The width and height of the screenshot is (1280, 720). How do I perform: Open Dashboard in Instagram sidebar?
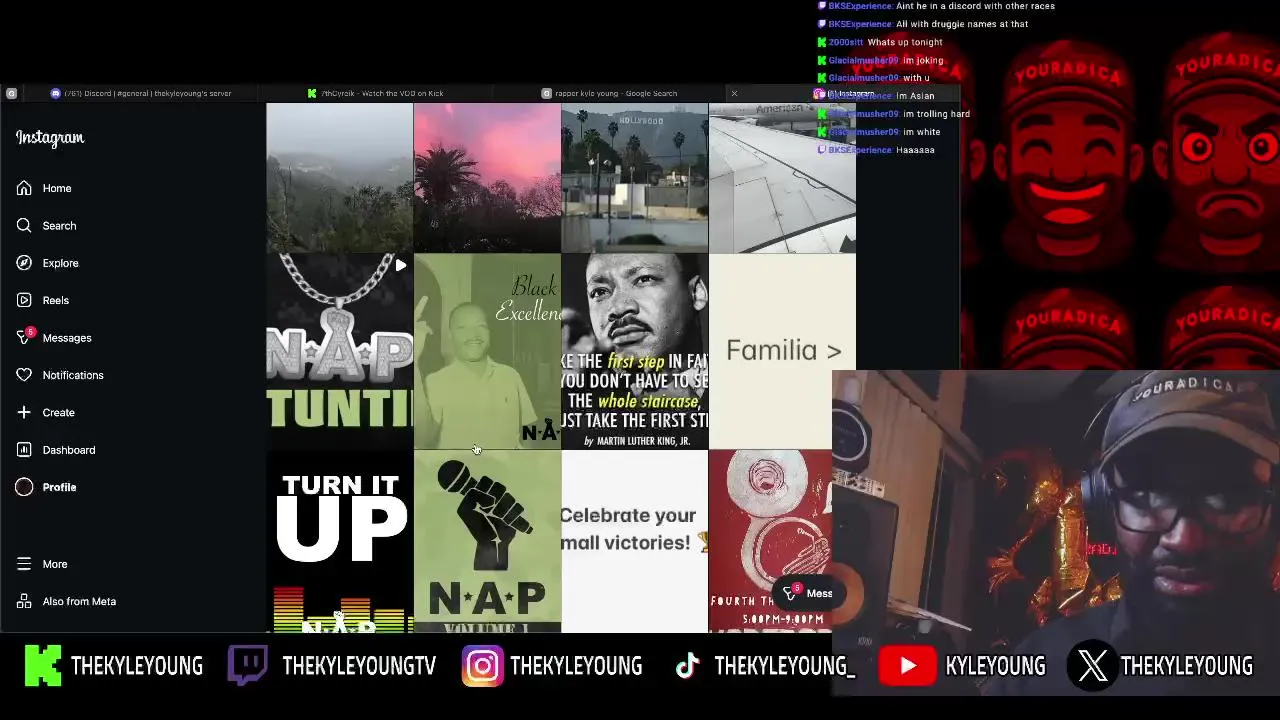click(69, 450)
